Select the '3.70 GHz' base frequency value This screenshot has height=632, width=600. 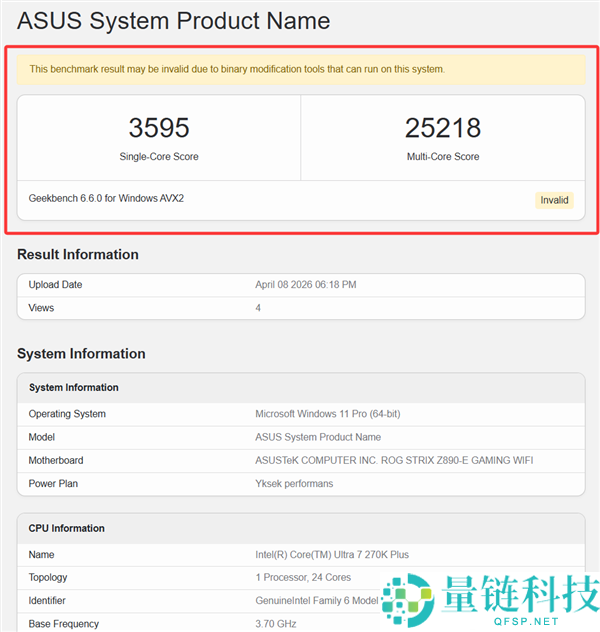coord(276,624)
